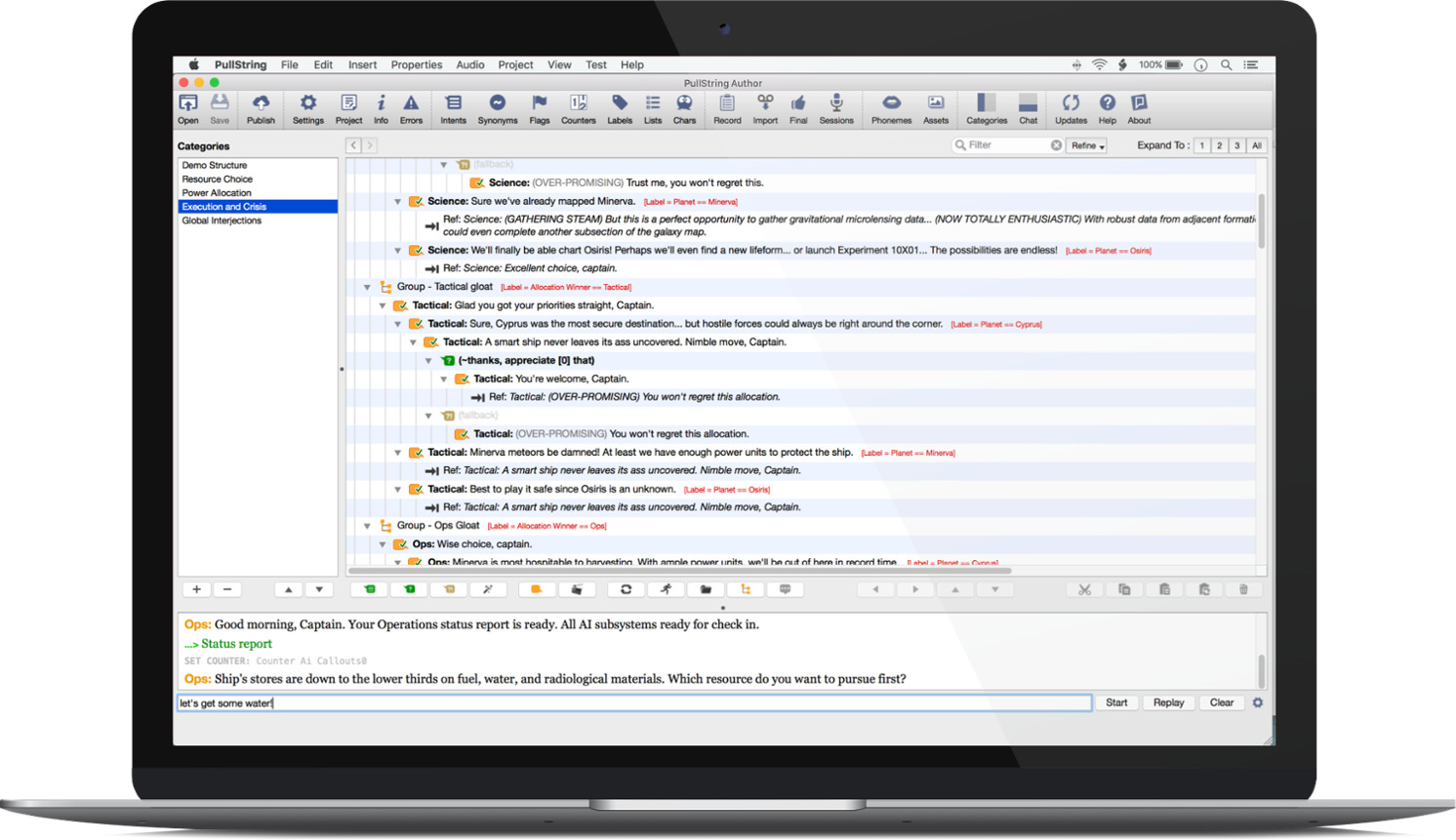The image size is (1456, 840).
Task: Toggle the Chat panel view
Action: tap(1029, 108)
